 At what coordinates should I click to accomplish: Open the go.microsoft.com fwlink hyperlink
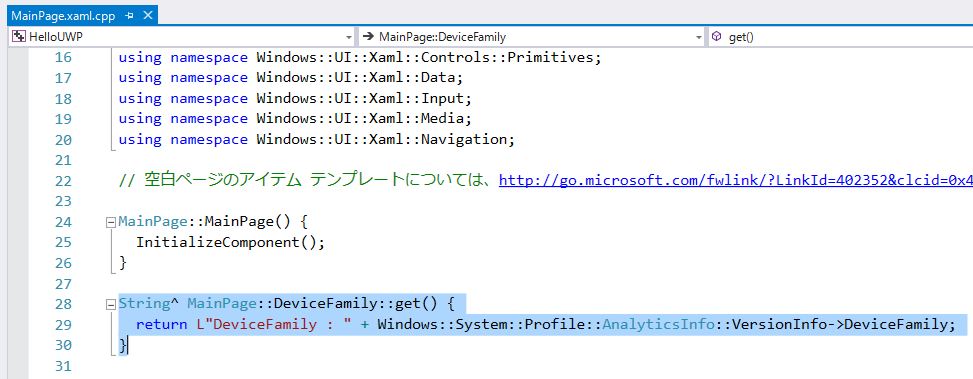click(x=736, y=181)
